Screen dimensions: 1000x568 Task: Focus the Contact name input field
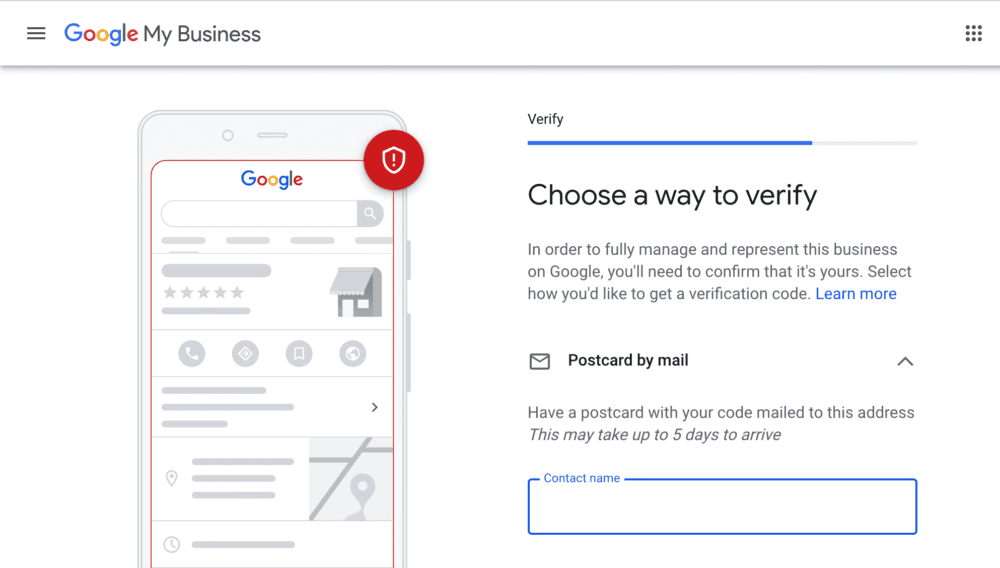(722, 508)
